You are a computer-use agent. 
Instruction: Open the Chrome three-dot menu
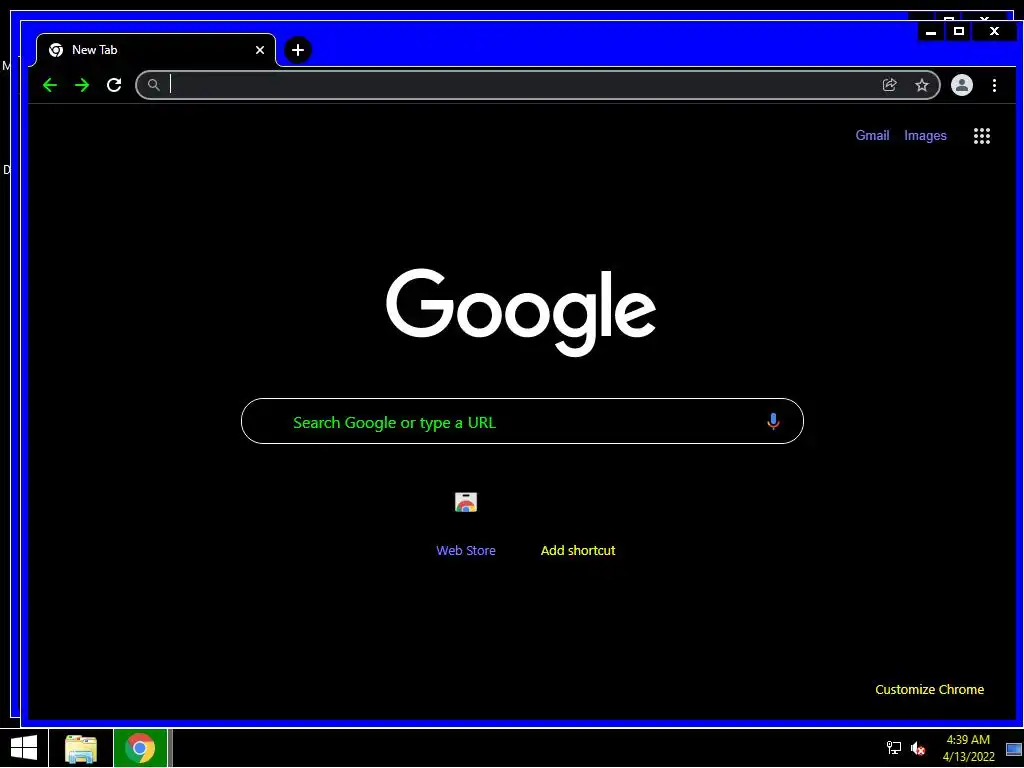(x=994, y=85)
